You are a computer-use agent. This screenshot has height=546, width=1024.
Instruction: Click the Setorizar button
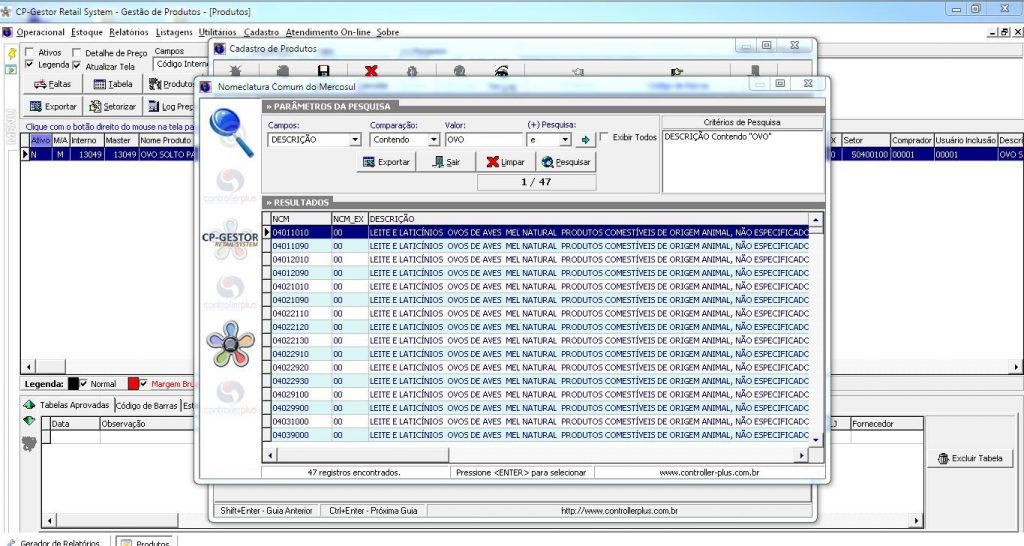tap(113, 106)
